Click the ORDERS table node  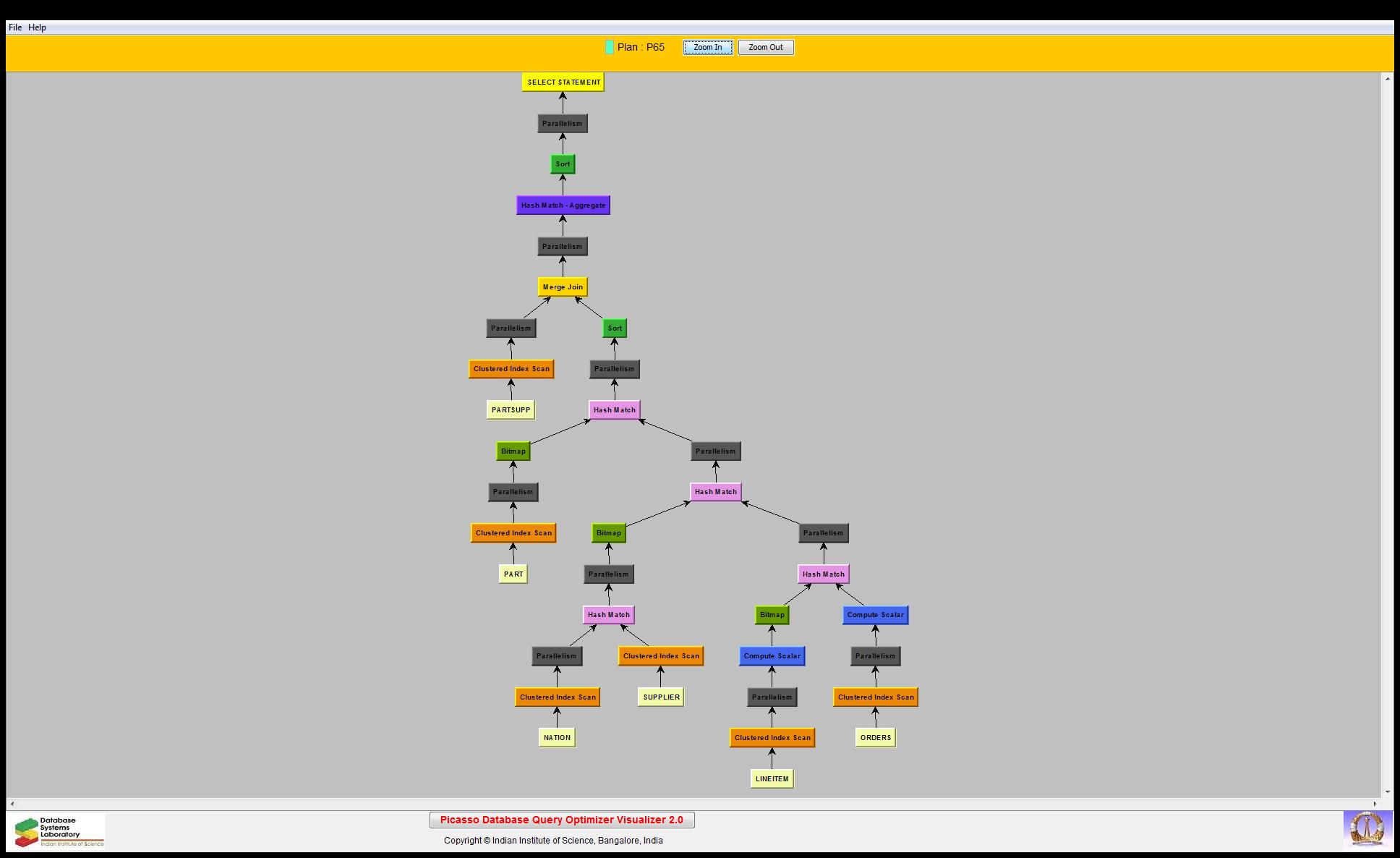pyautogui.click(x=875, y=738)
